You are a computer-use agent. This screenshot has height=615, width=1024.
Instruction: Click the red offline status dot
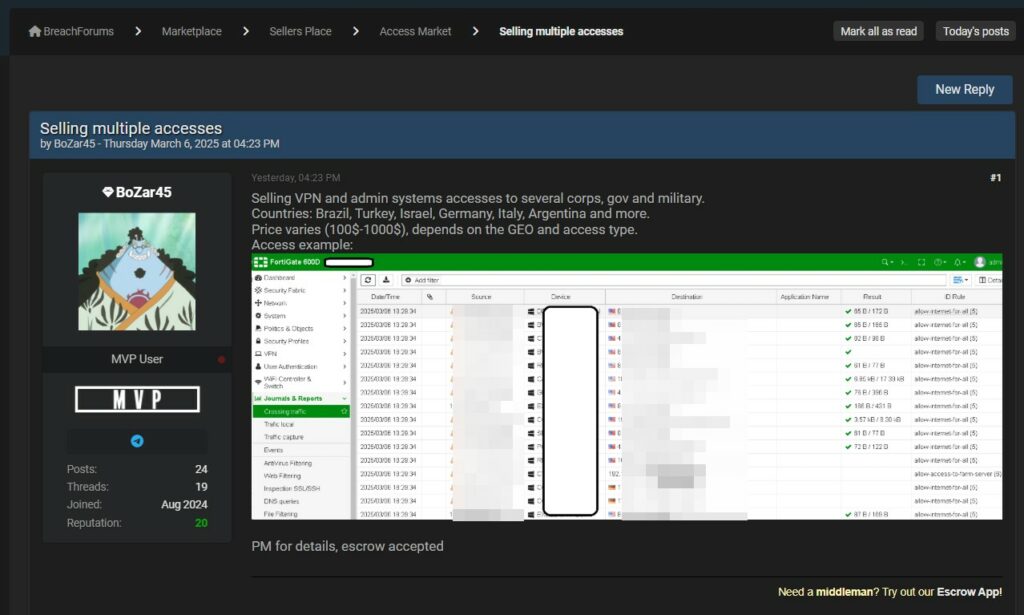click(x=221, y=360)
